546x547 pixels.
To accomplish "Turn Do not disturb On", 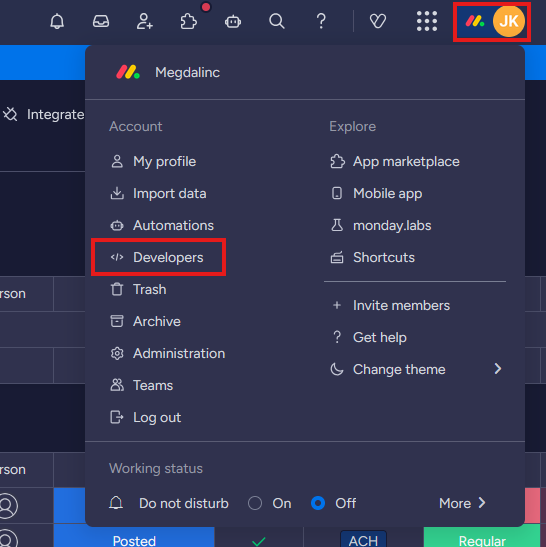I will tap(255, 503).
